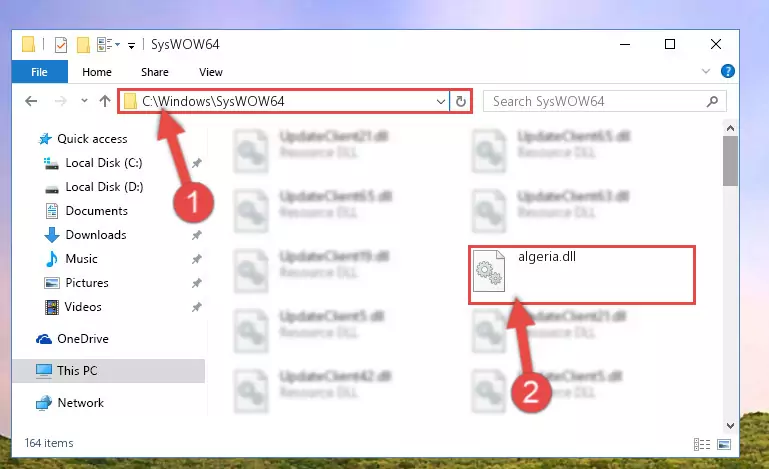Refresh the SysWOW64 folder view

coord(461,102)
